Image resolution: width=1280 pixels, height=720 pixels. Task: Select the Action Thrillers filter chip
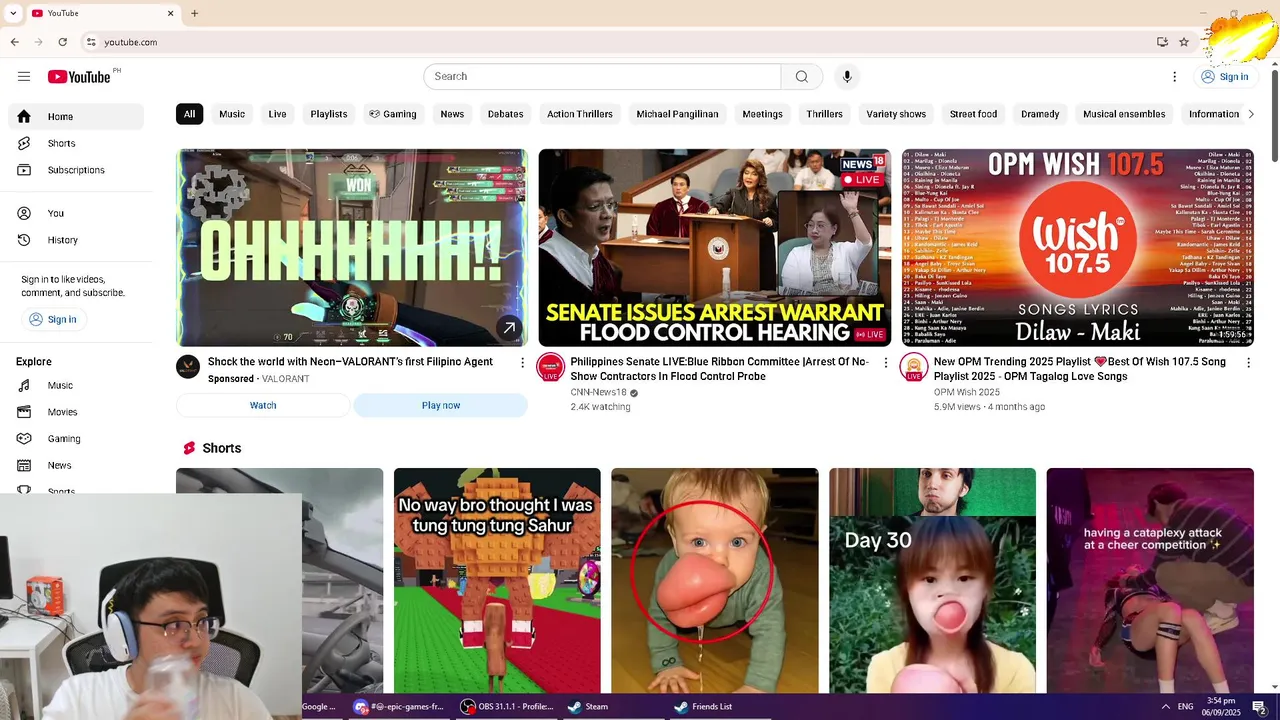[x=580, y=114]
